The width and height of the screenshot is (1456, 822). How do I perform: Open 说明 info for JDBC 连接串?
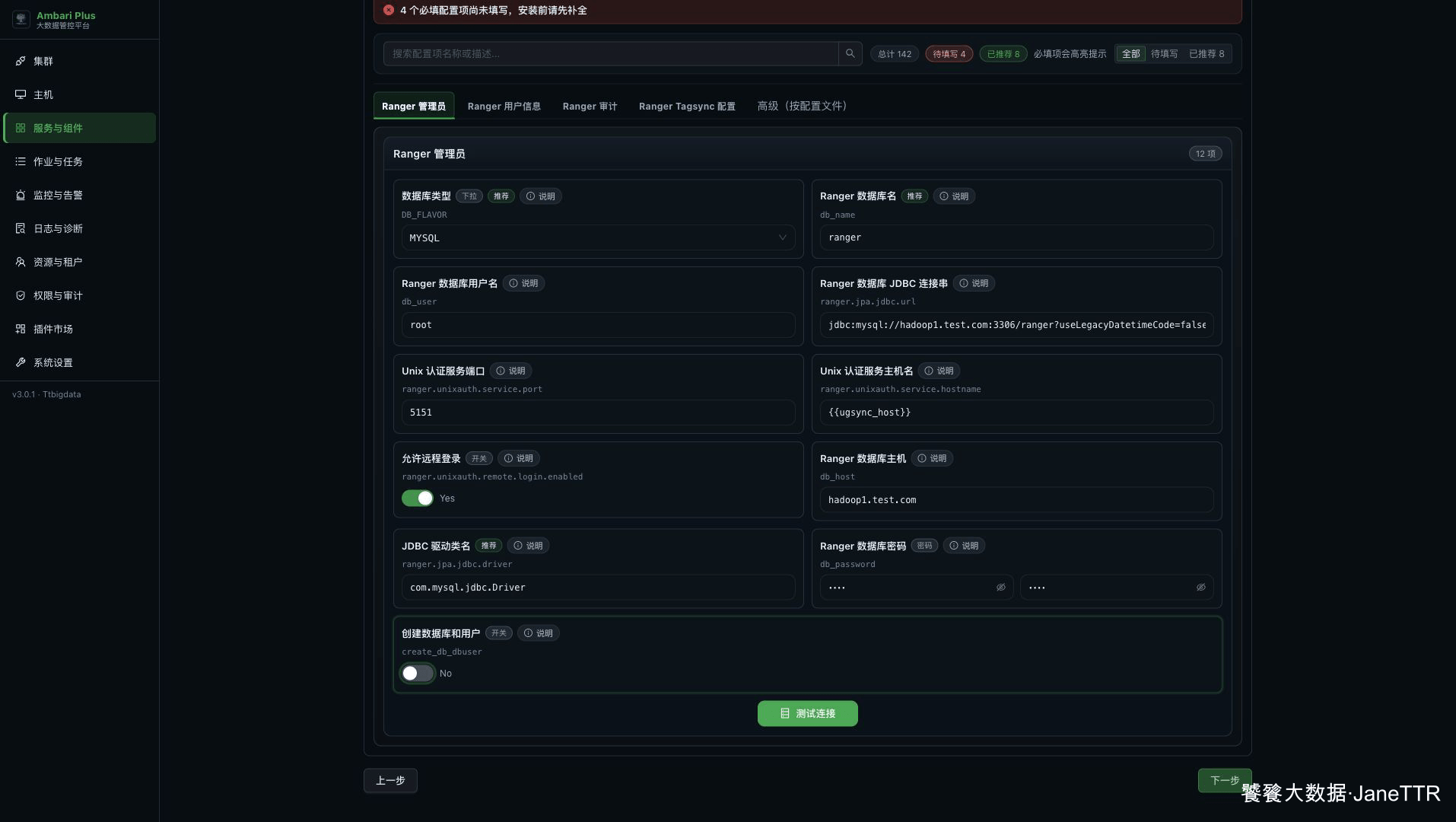click(x=974, y=283)
